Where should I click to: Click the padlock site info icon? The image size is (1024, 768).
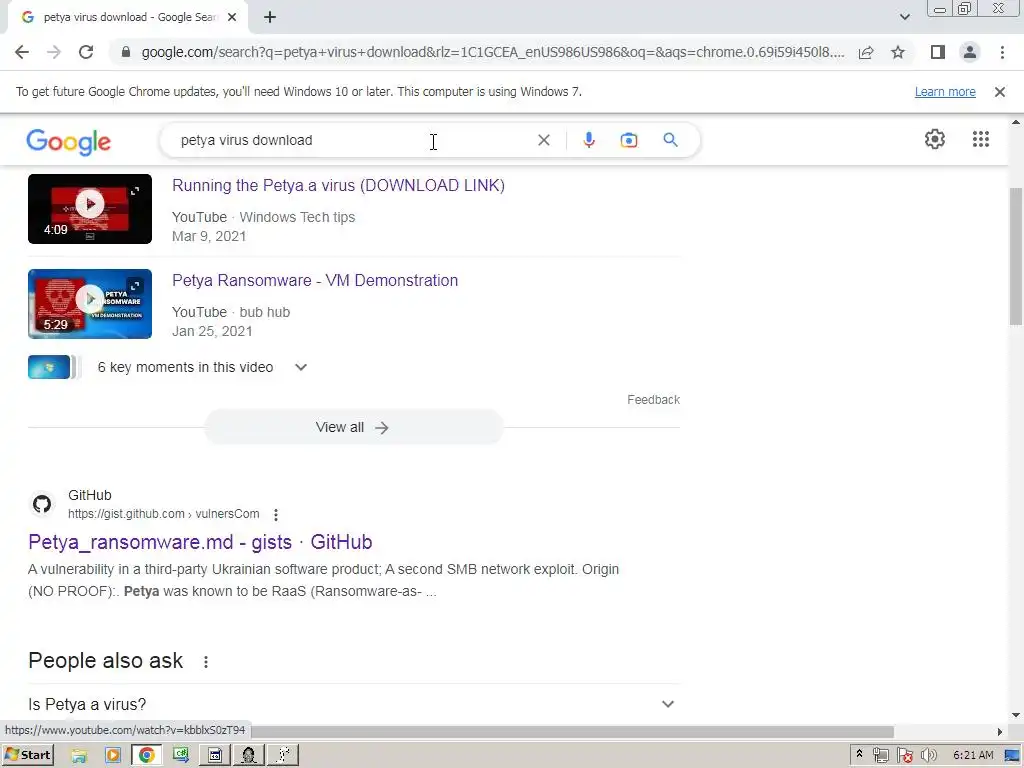[x=126, y=52]
